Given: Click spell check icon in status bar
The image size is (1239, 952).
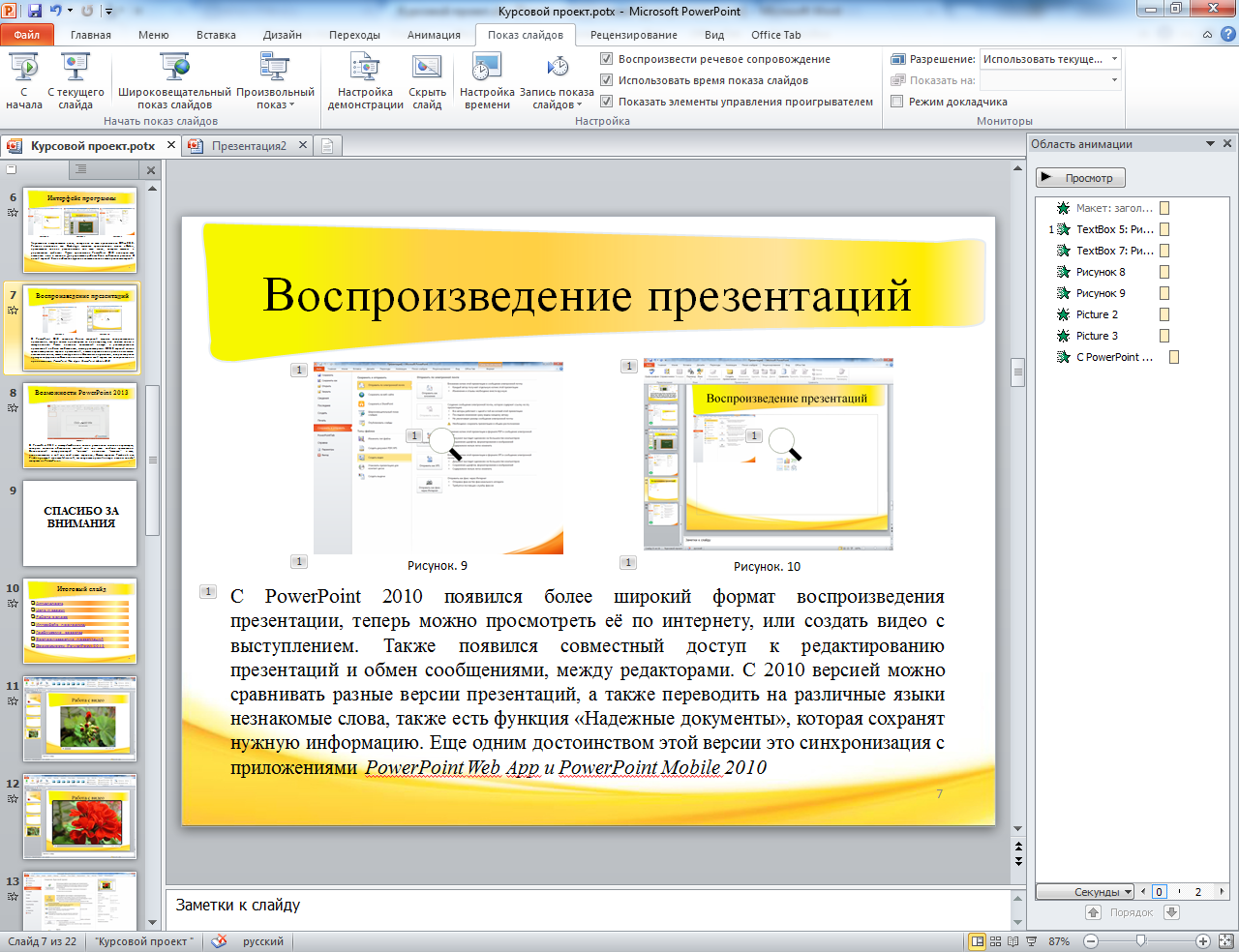Looking at the screenshot, I should coord(220,940).
